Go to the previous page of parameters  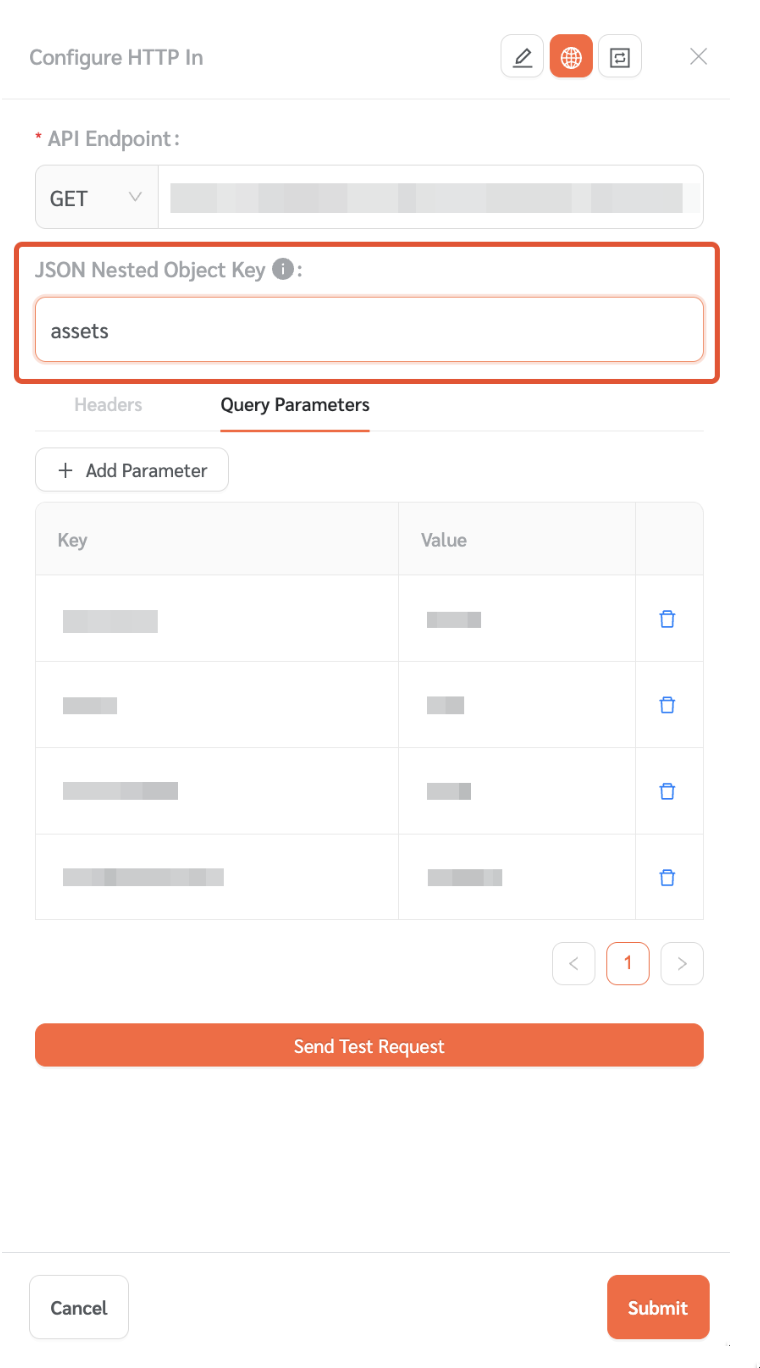point(573,963)
